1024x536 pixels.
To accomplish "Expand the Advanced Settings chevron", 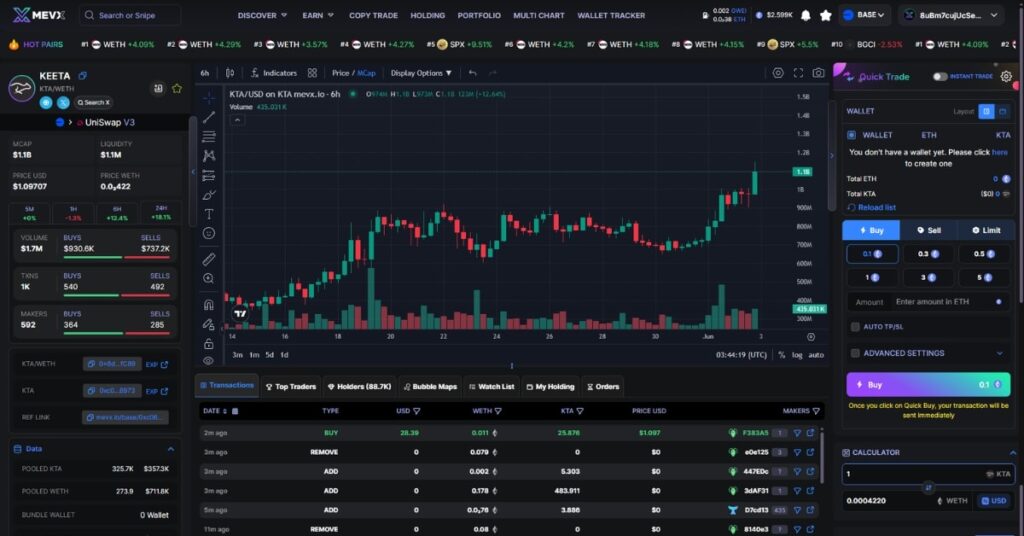I will (999, 353).
